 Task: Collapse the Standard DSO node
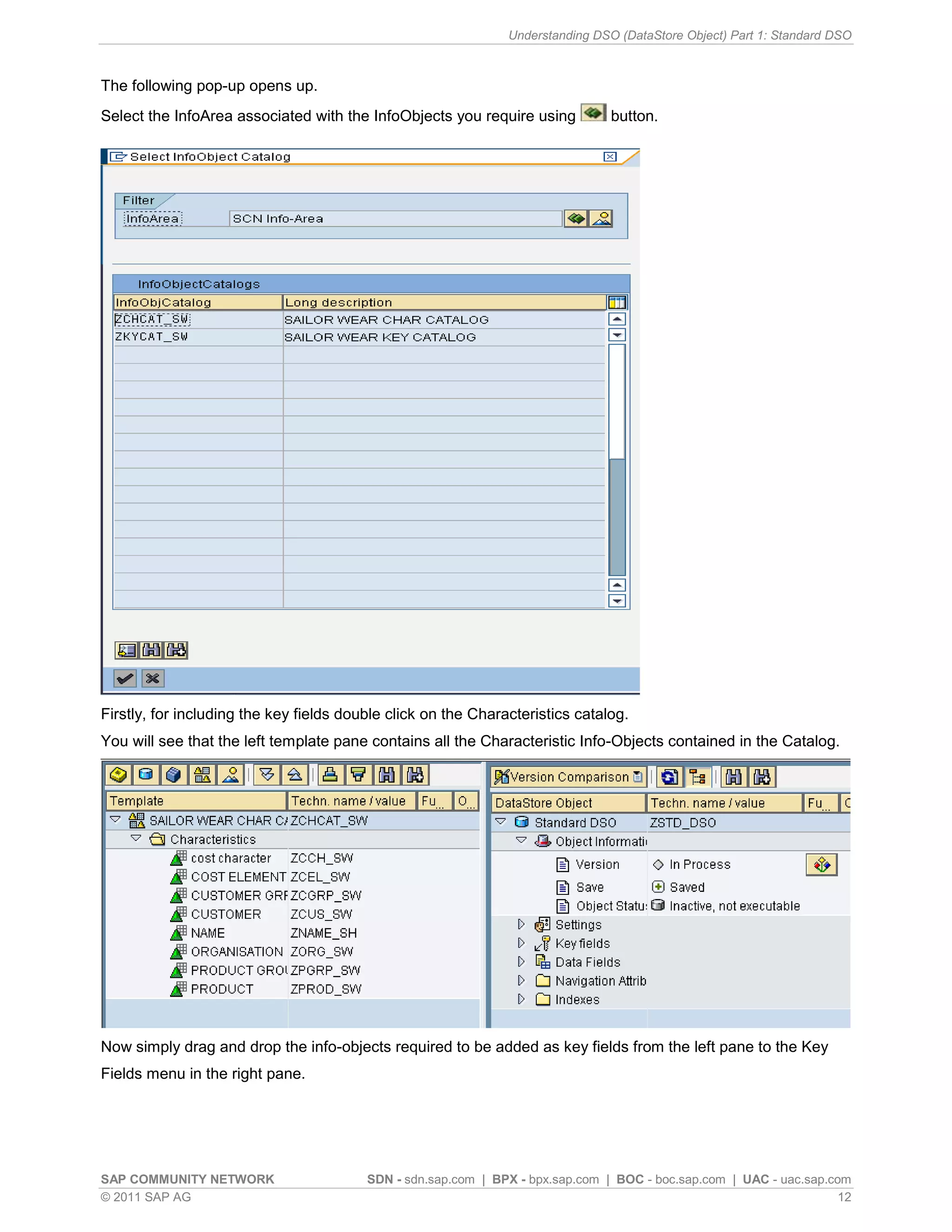pos(501,821)
